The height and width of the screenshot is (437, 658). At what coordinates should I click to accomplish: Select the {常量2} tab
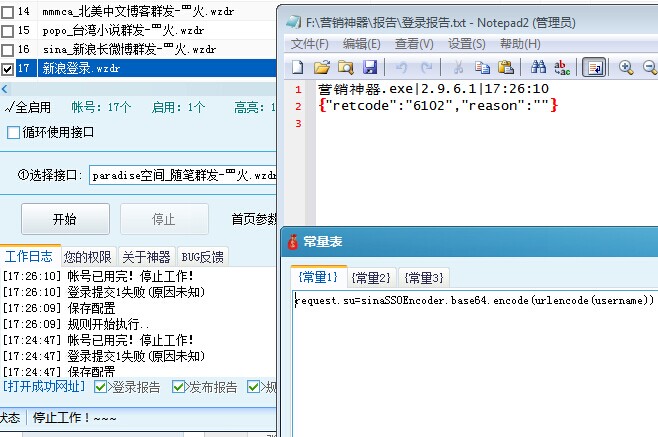(371, 278)
